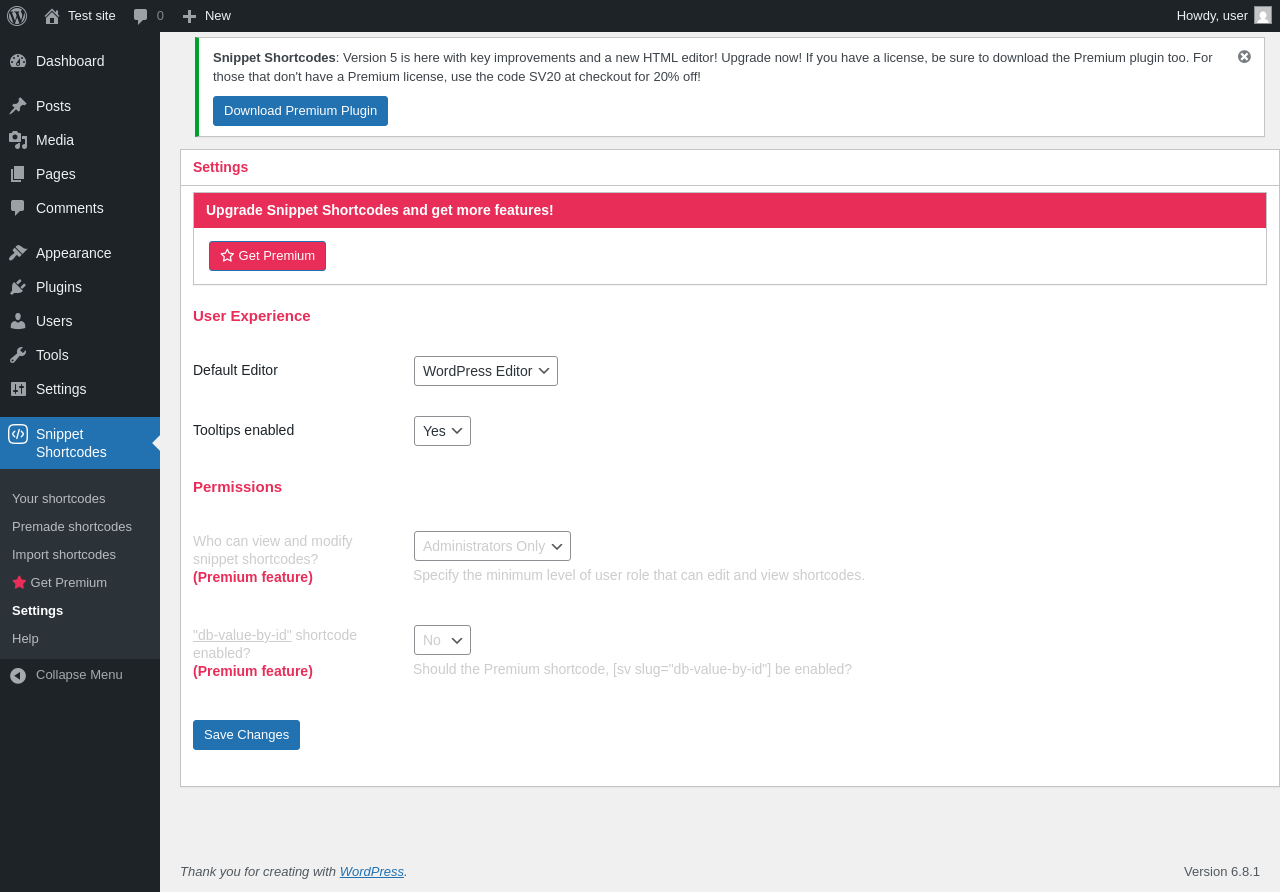1280x892 pixels.
Task: Open the Users menu
Action: pyautogui.click(x=80, y=321)
